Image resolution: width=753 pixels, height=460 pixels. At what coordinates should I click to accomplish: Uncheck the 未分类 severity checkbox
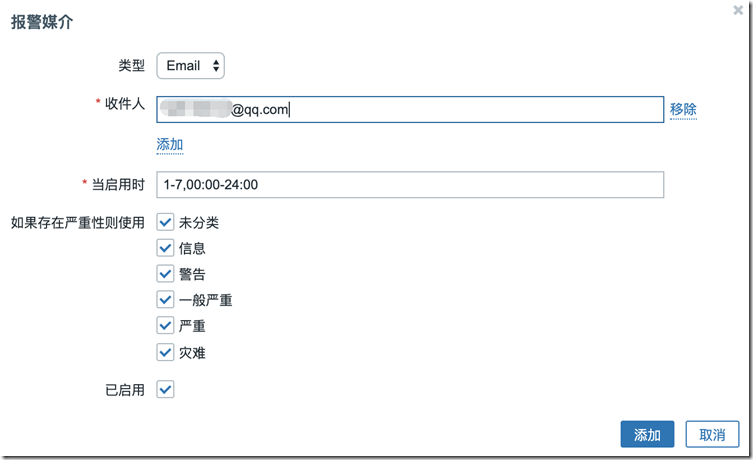[166, 222]
